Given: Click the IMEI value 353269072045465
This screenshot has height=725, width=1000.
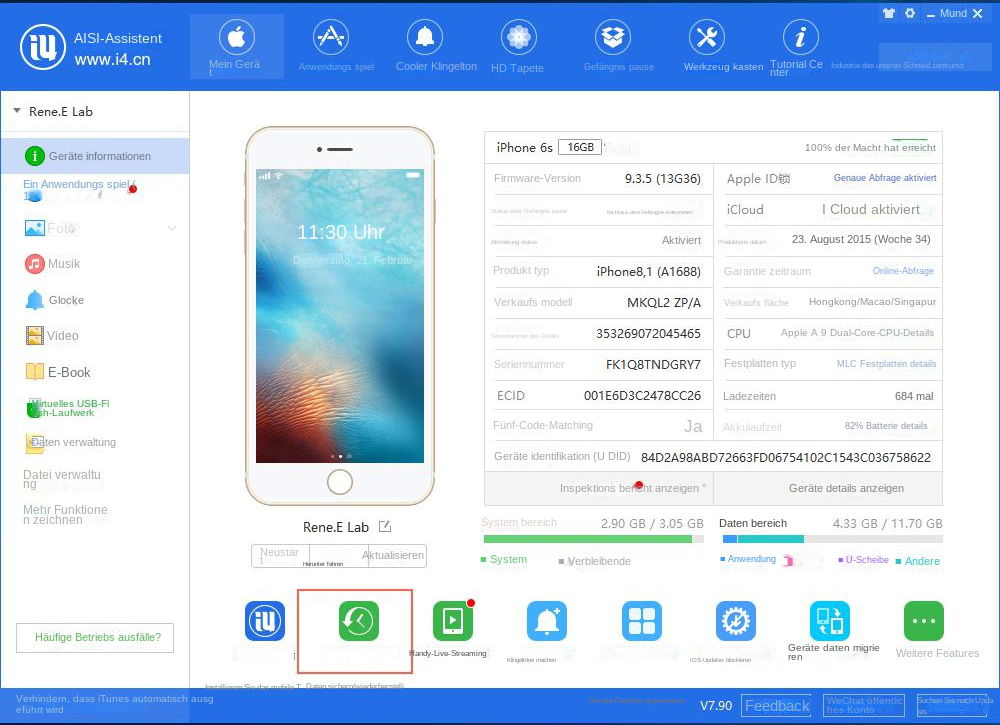Looking at the screenshot, I should pyautogui.click(x=648, y=333).
